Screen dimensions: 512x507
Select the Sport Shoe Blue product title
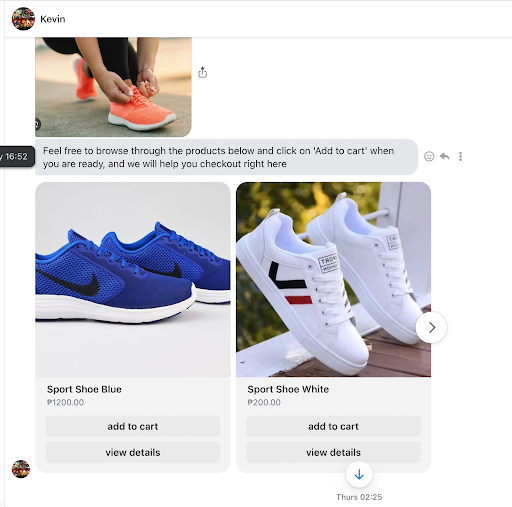click(84, 389)
